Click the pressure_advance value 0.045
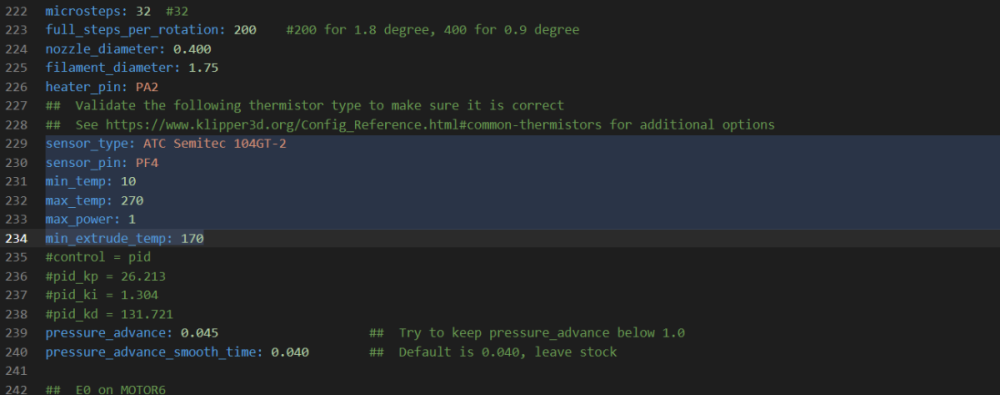Viewport: 1000px width, 395px height. point(200,333)
